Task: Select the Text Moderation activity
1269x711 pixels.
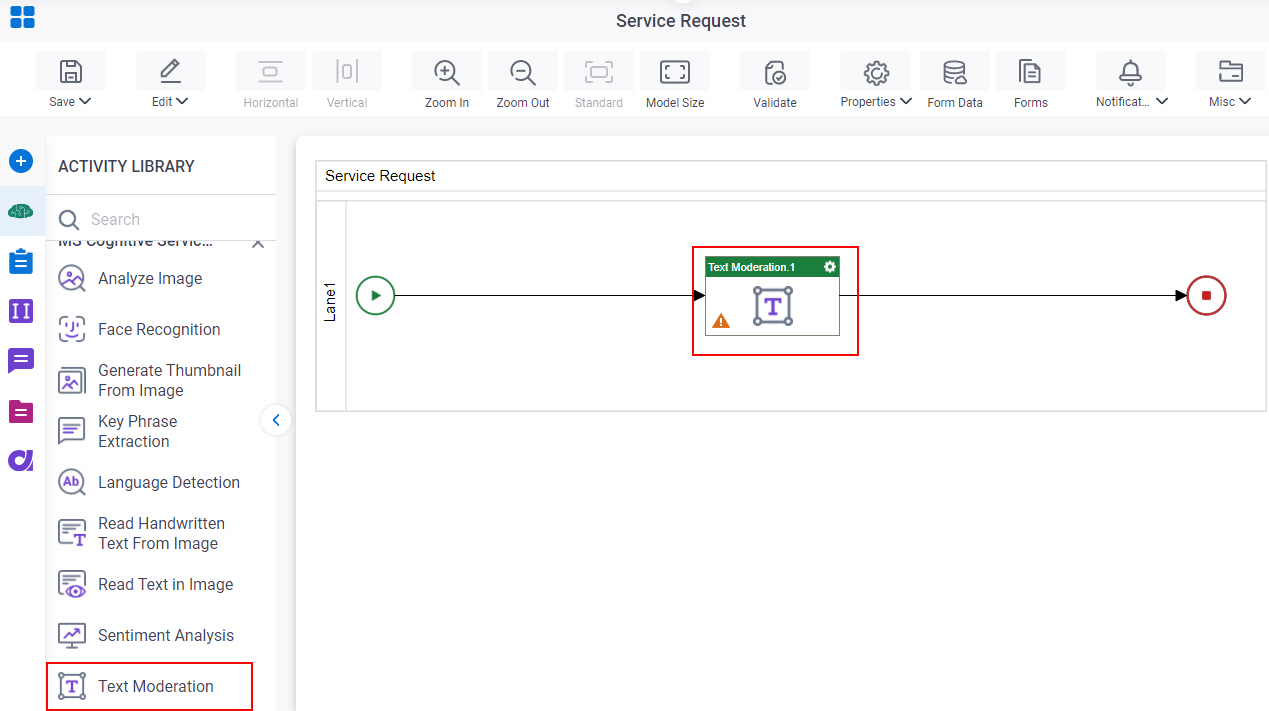Action: 149,686
